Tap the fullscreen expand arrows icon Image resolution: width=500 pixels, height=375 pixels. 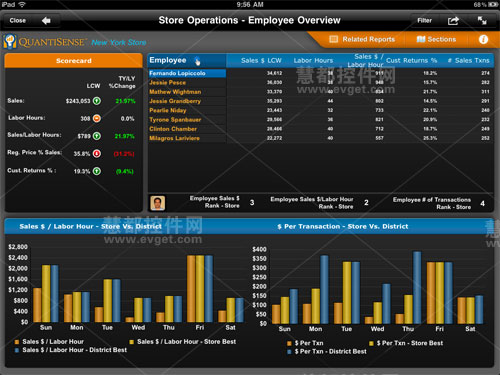(482, 21)
